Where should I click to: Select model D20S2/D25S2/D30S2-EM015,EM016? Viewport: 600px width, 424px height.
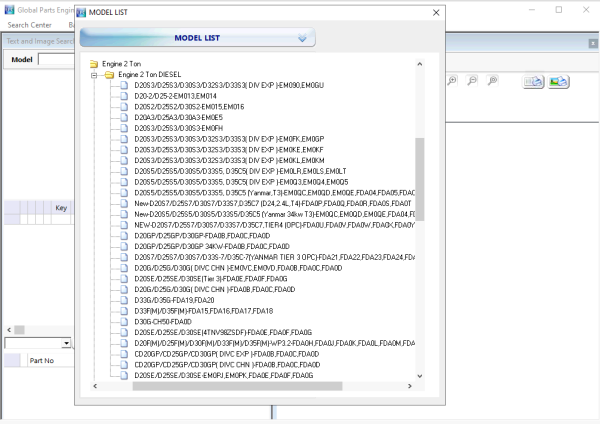[x=189, y=106]
